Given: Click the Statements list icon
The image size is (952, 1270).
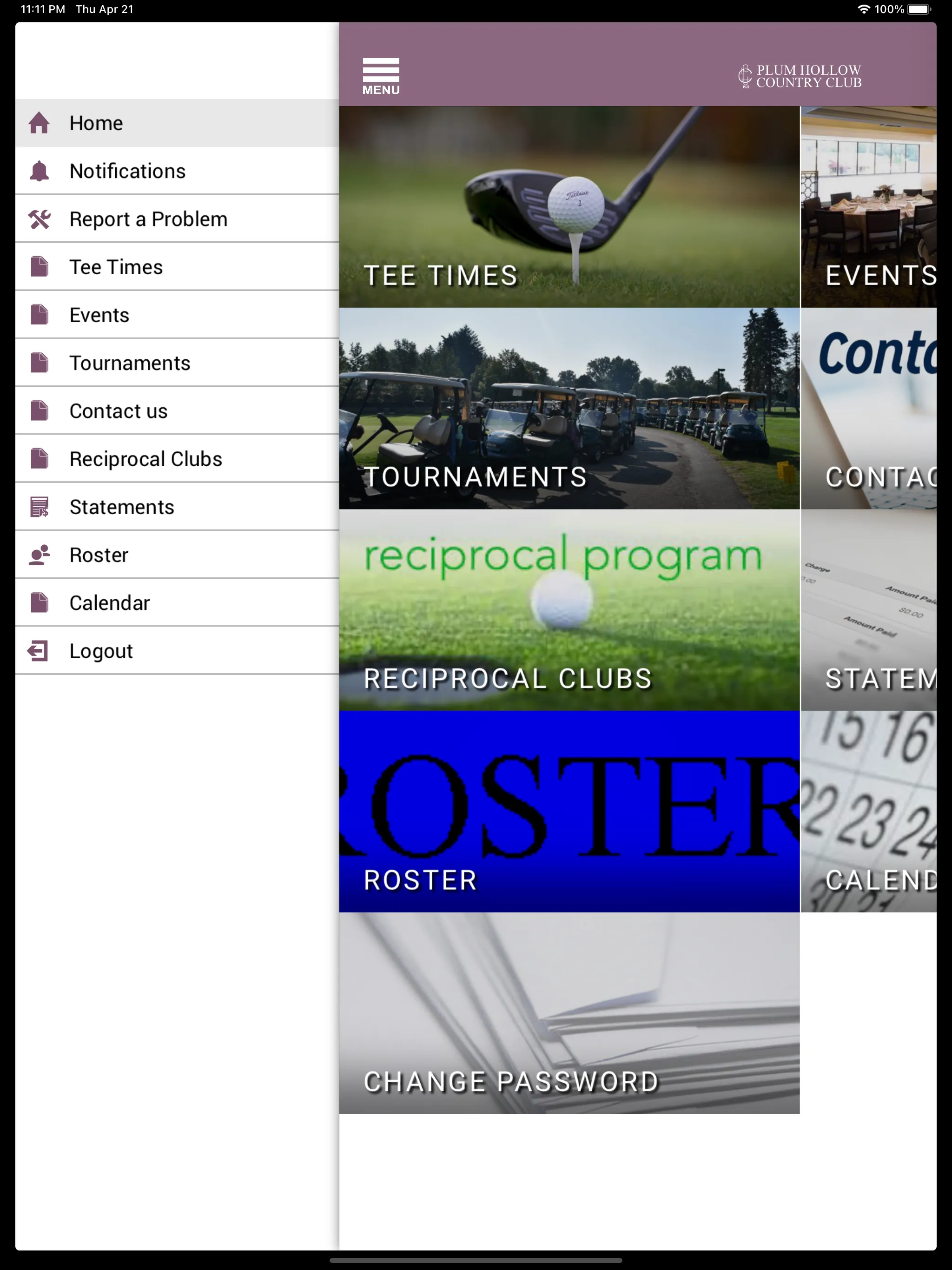Looking at the screenshot, I should [41, 507].
